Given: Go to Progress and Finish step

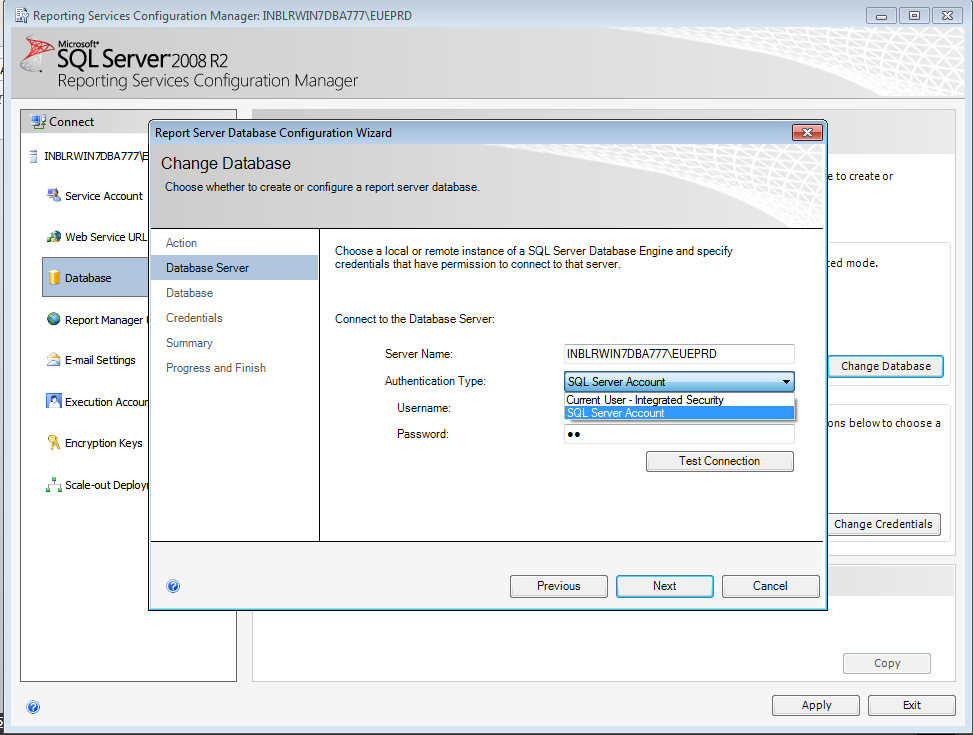Looking at the screenshot, I should pos(216,368).
